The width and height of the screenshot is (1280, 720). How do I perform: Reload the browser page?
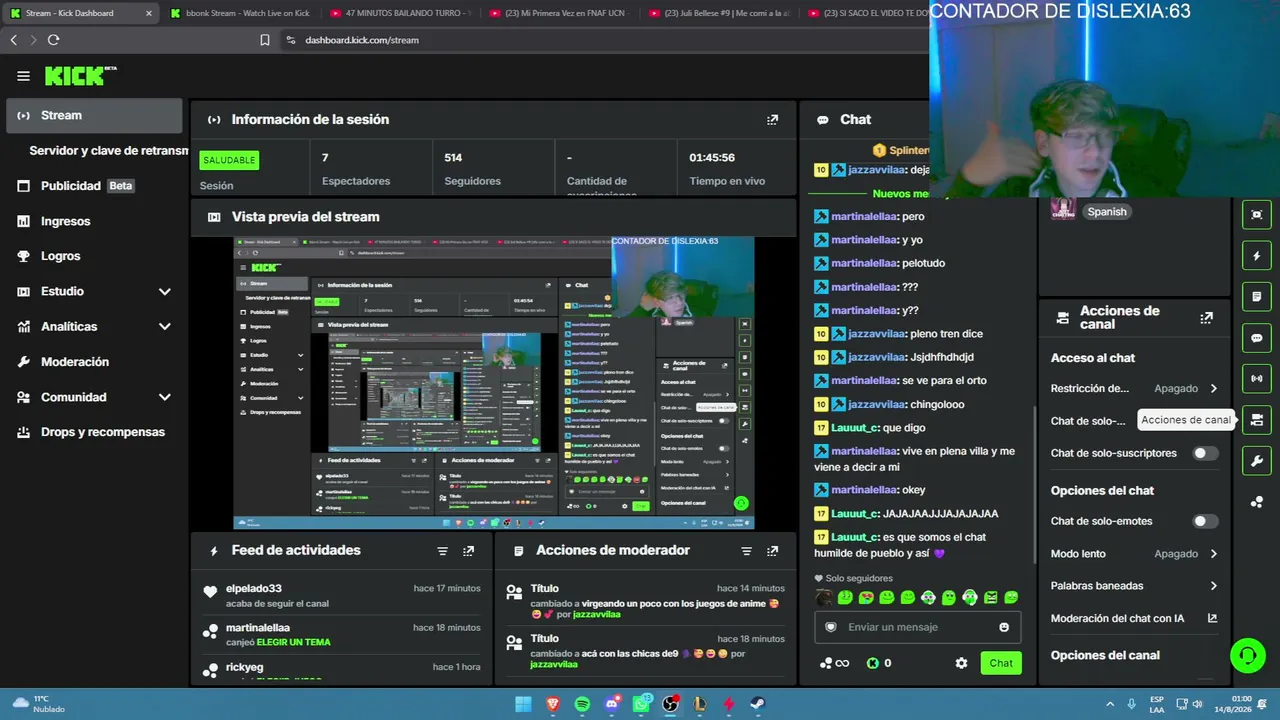pyautogui.click(x=53, y=40)
